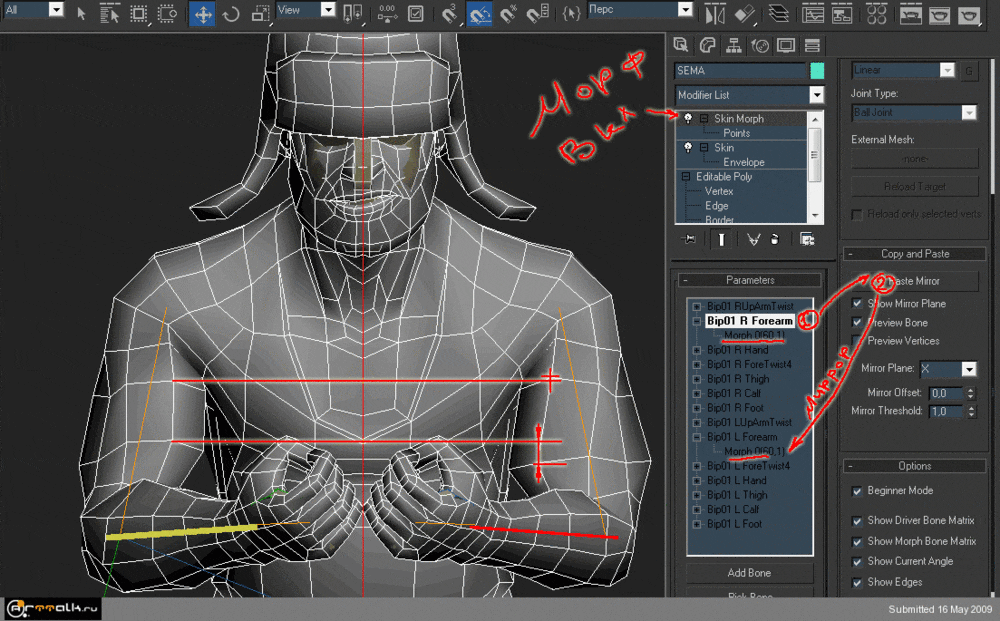Click the Pin Stack icon
This screenshot has width=1000, height=621.
(x=689, y=240)
